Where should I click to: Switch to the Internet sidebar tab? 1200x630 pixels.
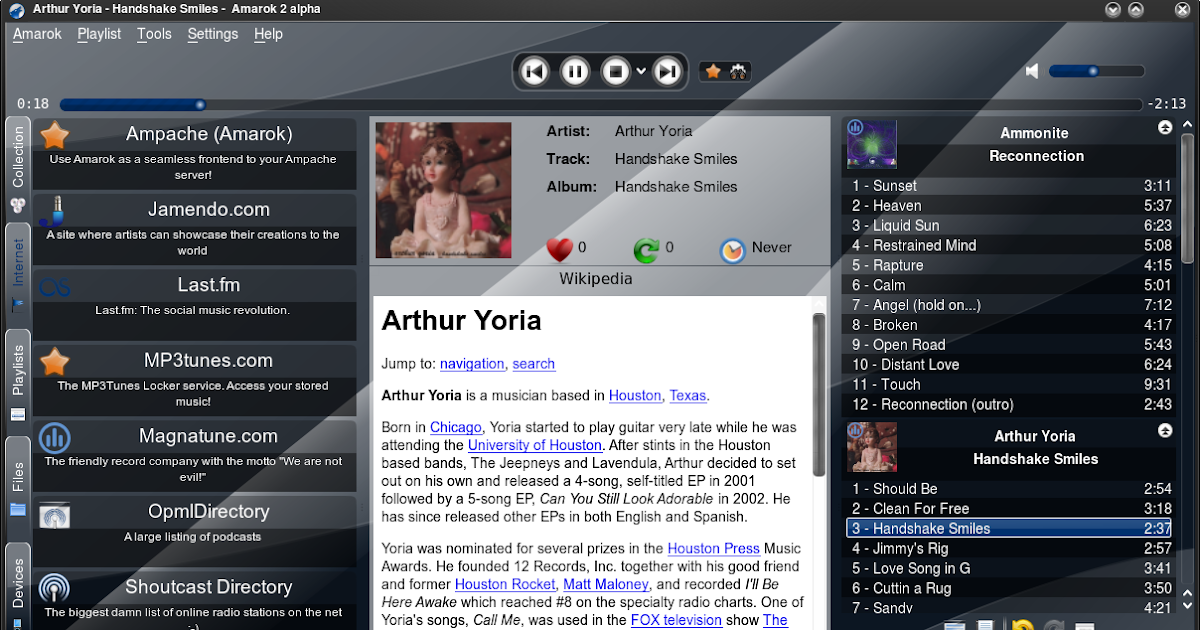pyautogui.click(x=18, y=273)
